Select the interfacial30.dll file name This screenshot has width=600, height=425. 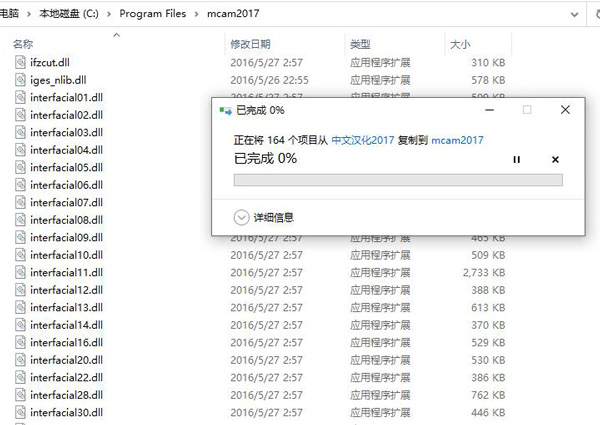tap(66, 412)
